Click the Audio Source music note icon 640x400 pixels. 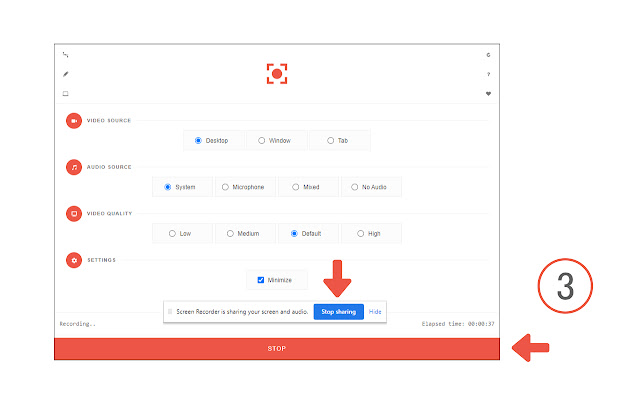coord(74,167)
